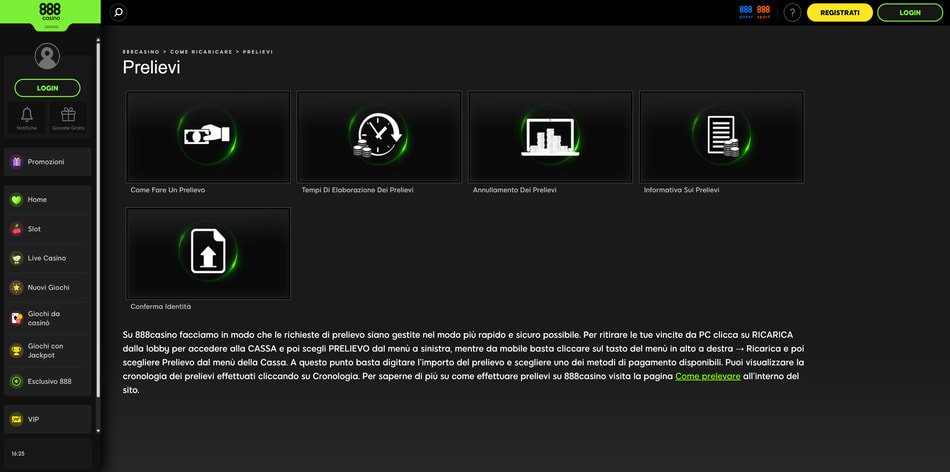The height and width of the screenshot is (472, 950).
Task: Open Live Casino from sidebar
Action: pos(47,258)
